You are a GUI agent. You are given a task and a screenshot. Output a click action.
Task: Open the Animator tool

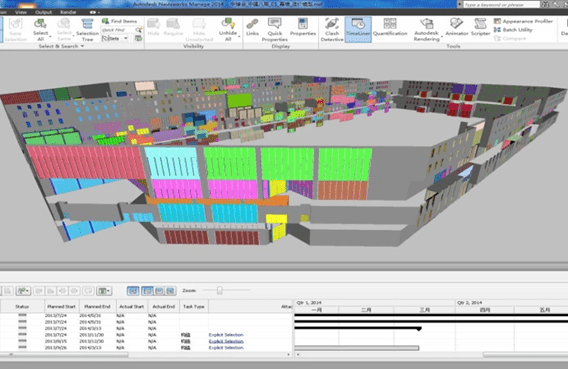(x=456, y=28)
